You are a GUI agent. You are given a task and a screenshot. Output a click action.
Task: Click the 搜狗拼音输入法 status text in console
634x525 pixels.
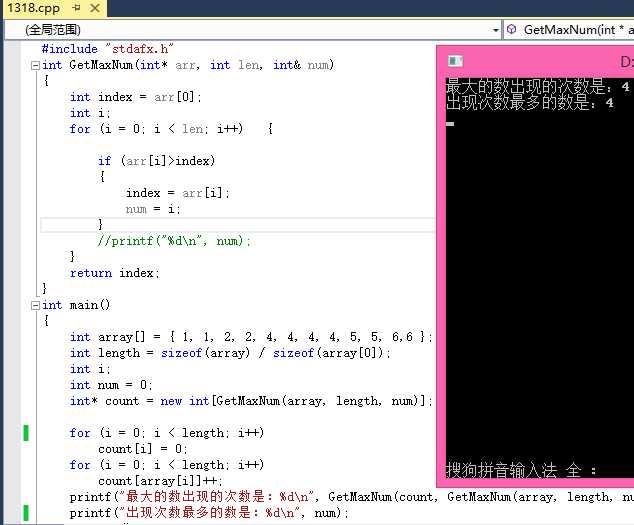(521, 470)
